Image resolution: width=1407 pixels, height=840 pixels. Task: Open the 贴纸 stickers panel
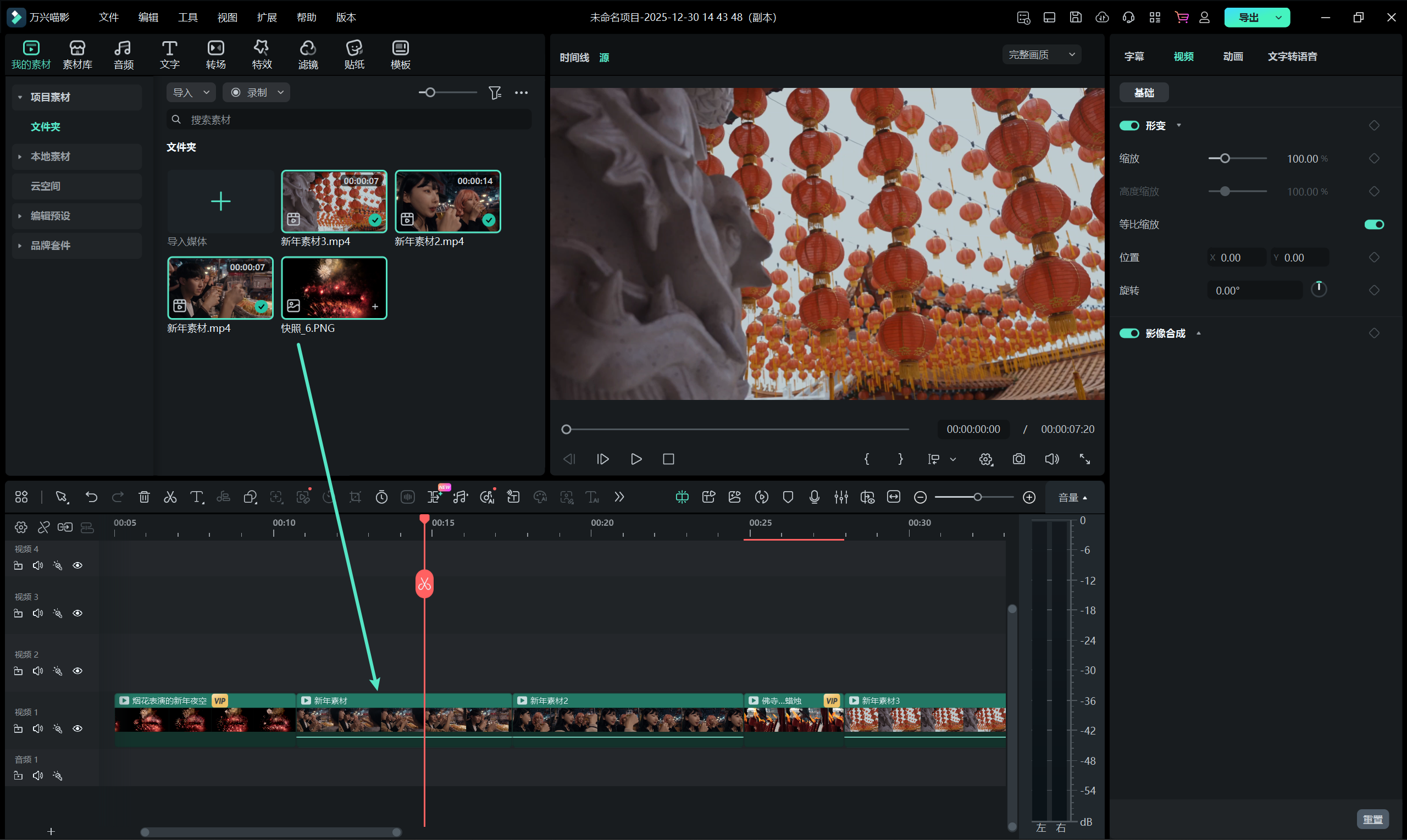[x=354, y=55]
